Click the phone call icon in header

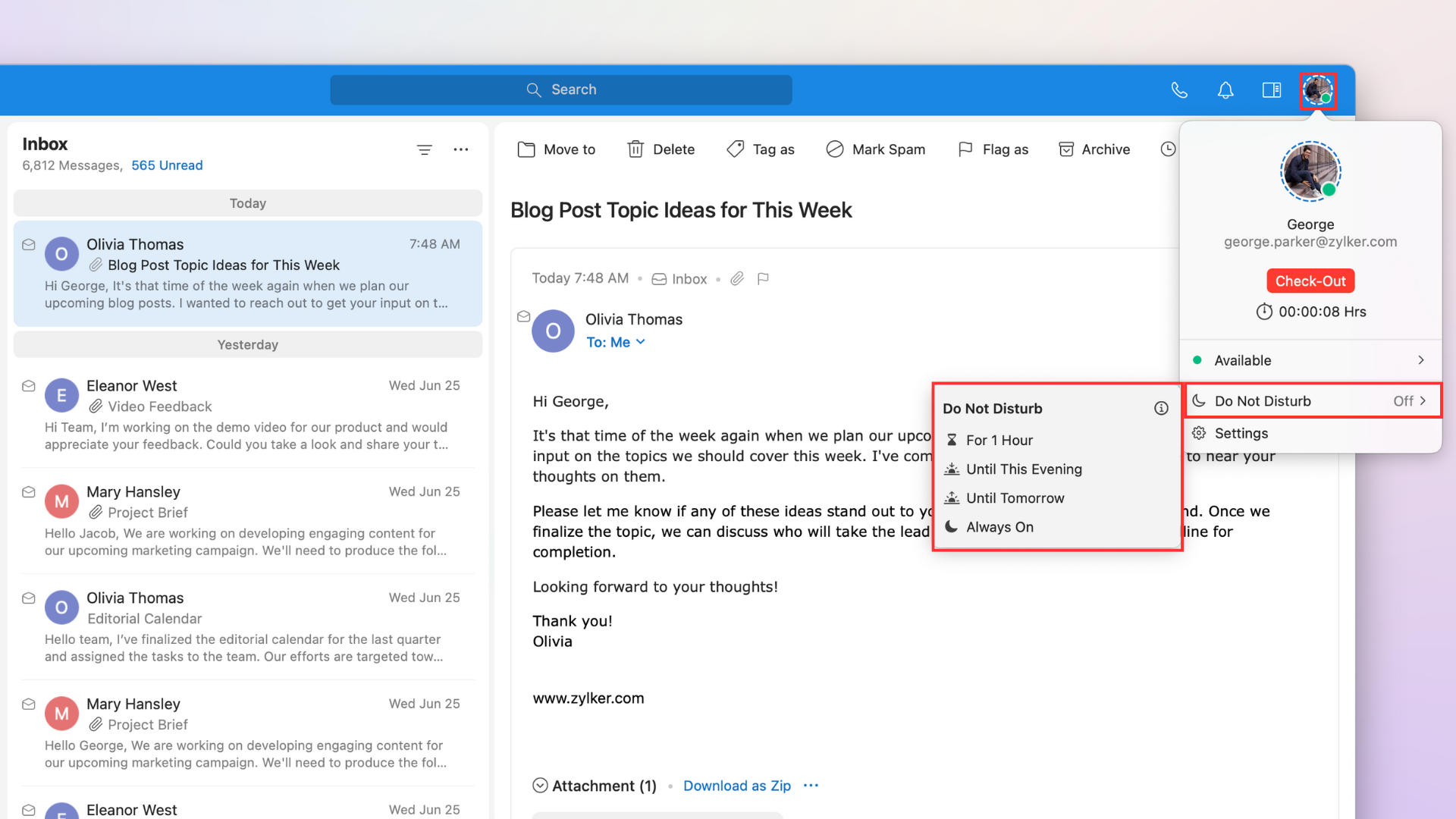tap(1179, 90)
